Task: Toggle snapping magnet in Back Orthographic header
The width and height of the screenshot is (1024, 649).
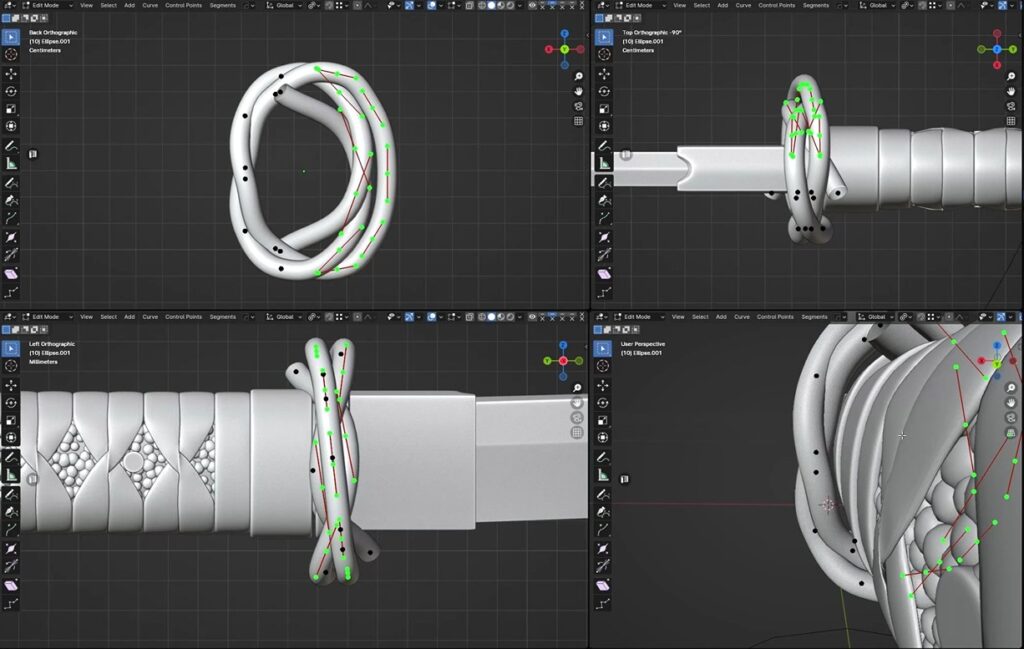Action: click(328, 5)
